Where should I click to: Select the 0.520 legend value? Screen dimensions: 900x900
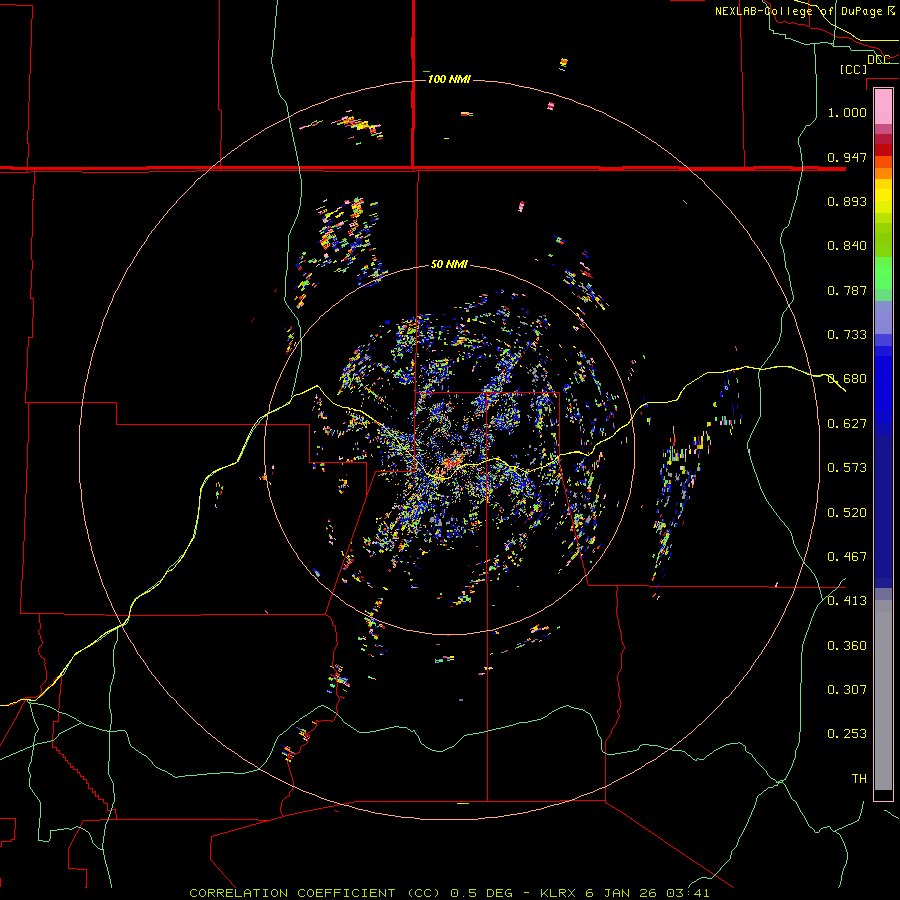click(847, 513)
